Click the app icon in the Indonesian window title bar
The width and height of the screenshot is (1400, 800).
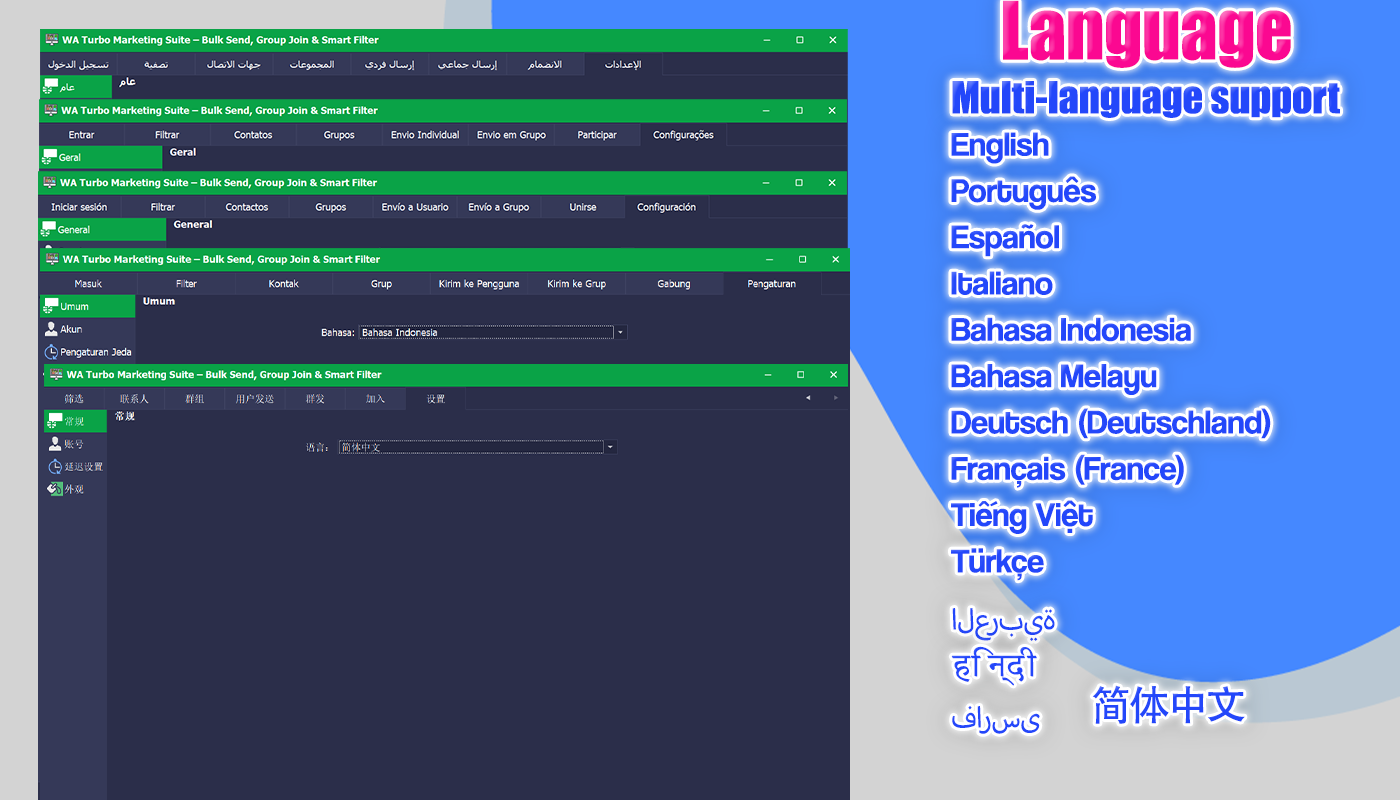coord(52,259)
